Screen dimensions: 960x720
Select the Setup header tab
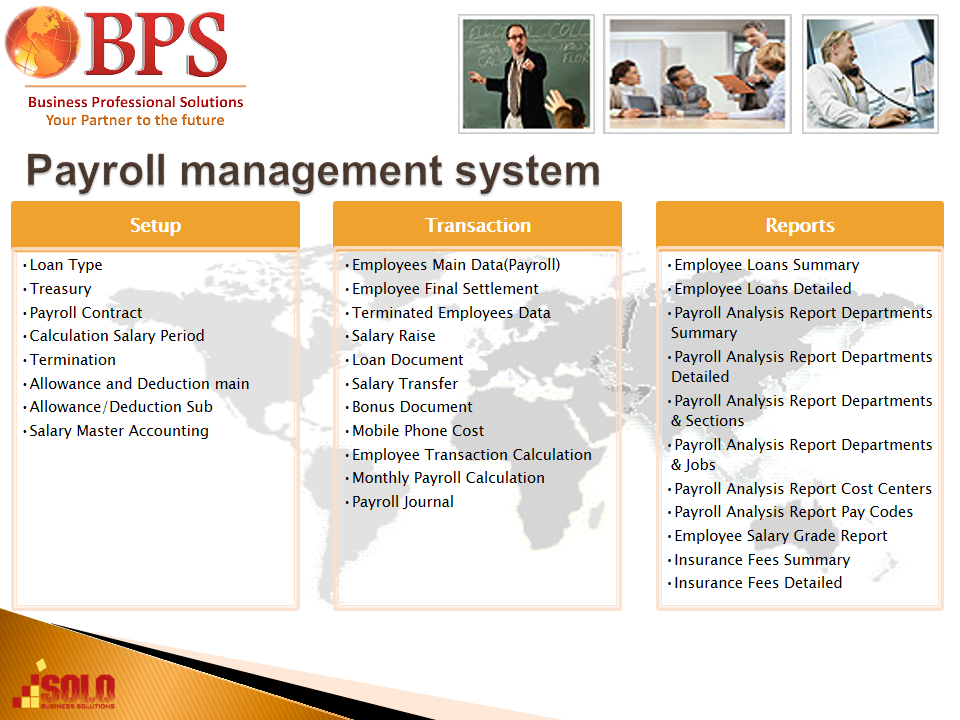pyautogui.click(x=155, y=226)
